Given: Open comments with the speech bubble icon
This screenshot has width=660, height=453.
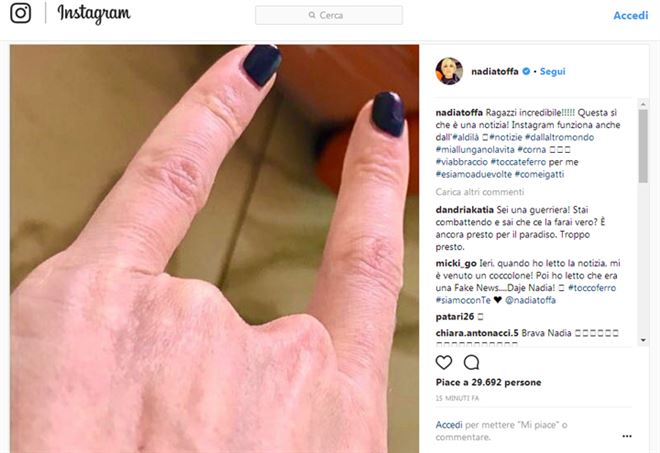Looking at the screenshot, I should pos(471,362).
